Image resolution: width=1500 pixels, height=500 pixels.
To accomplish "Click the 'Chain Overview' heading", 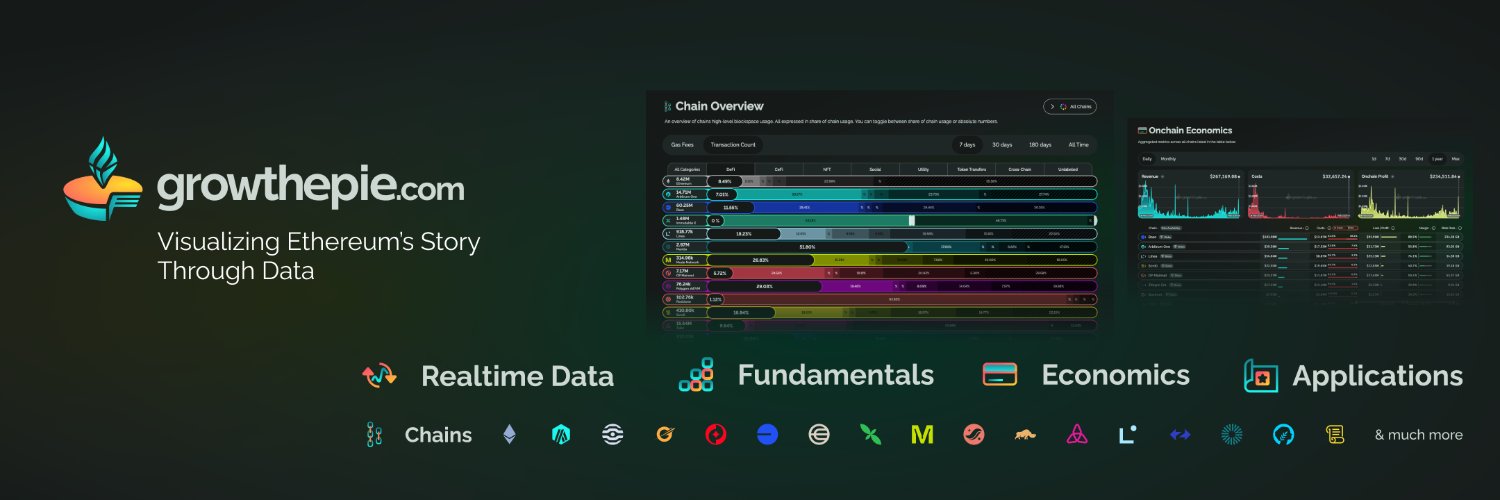I will coord(719,106).
